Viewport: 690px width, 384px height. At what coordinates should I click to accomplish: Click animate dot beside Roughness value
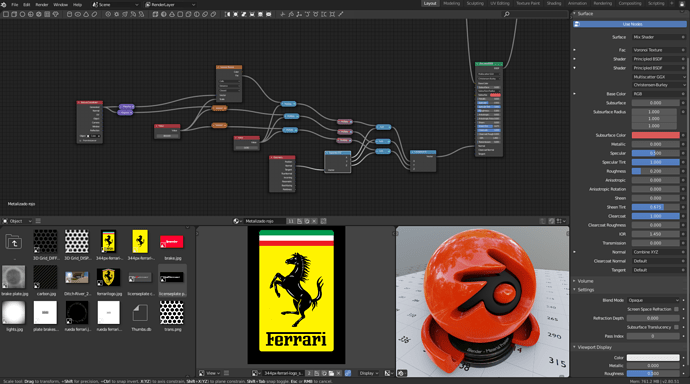tap(683, 171)
